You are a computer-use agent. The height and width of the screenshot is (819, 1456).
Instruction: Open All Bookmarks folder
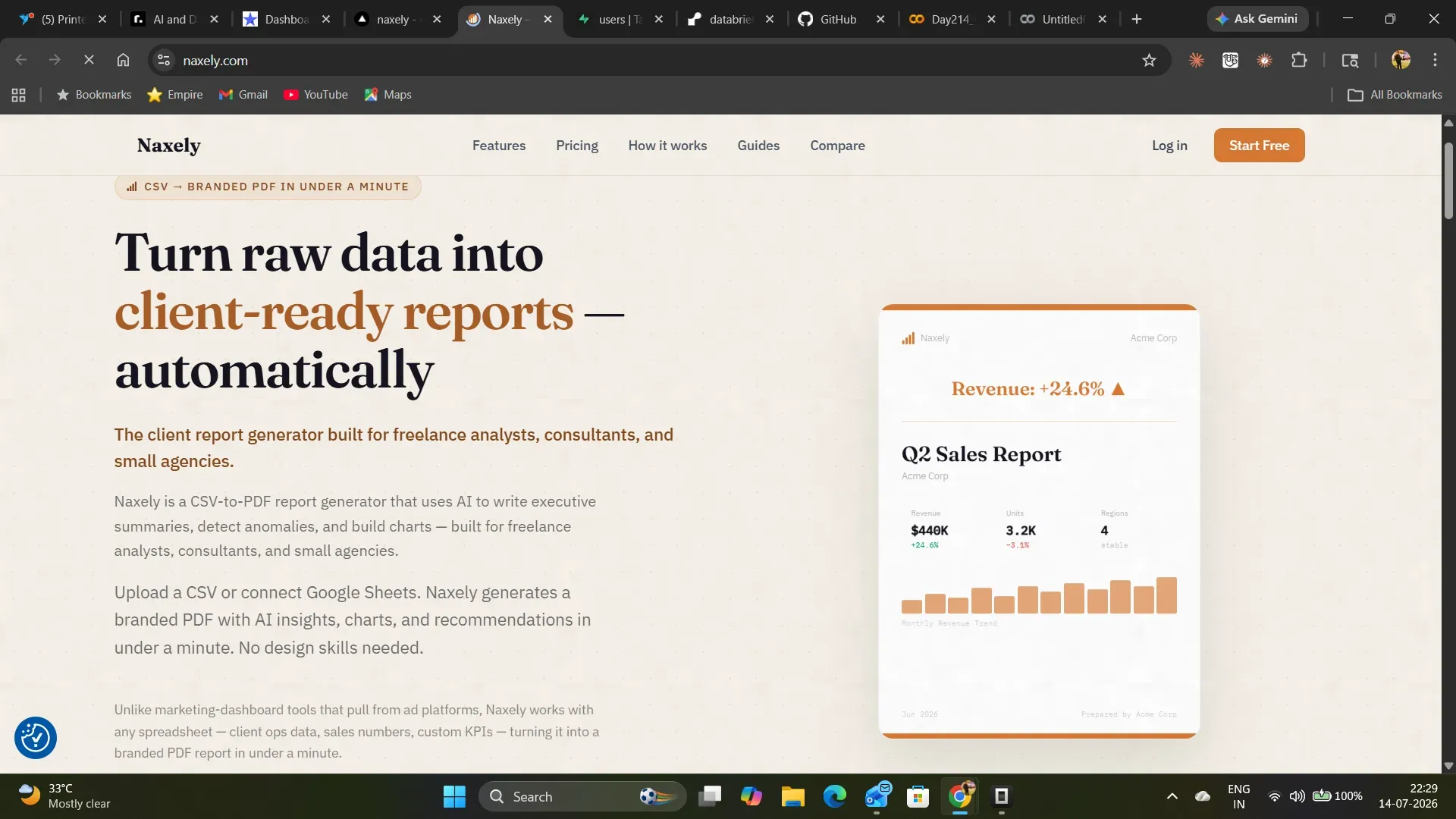[x=1395, y=95]
